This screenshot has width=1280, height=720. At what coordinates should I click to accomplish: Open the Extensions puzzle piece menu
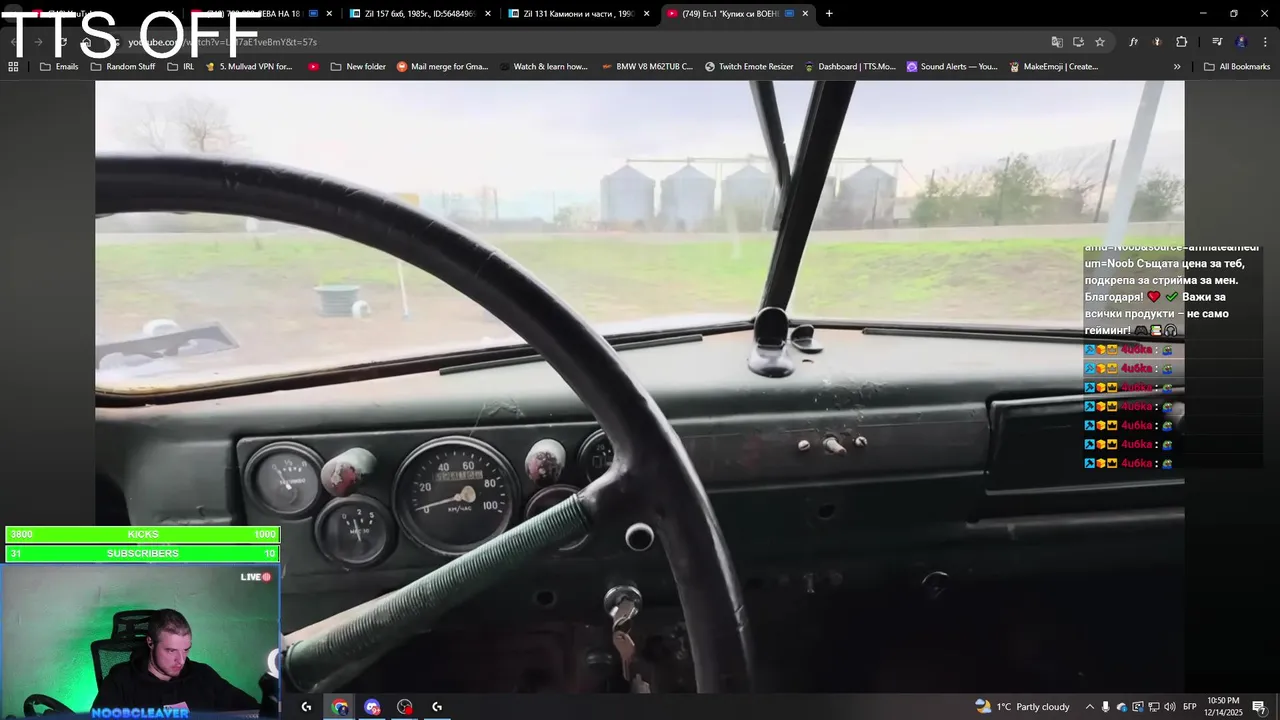point(1181,42)
